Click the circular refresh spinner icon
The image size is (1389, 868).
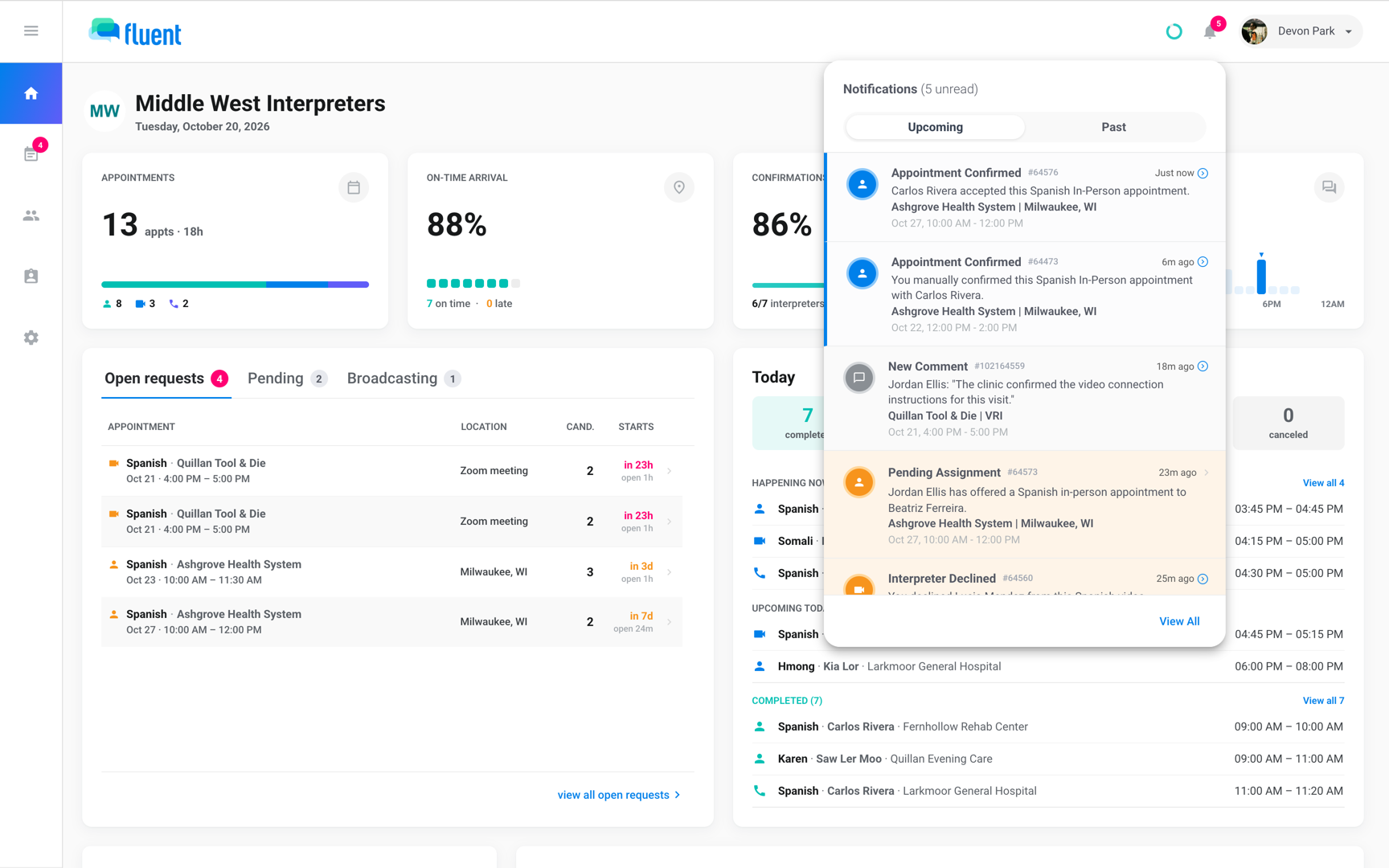tap(1174, 31)
